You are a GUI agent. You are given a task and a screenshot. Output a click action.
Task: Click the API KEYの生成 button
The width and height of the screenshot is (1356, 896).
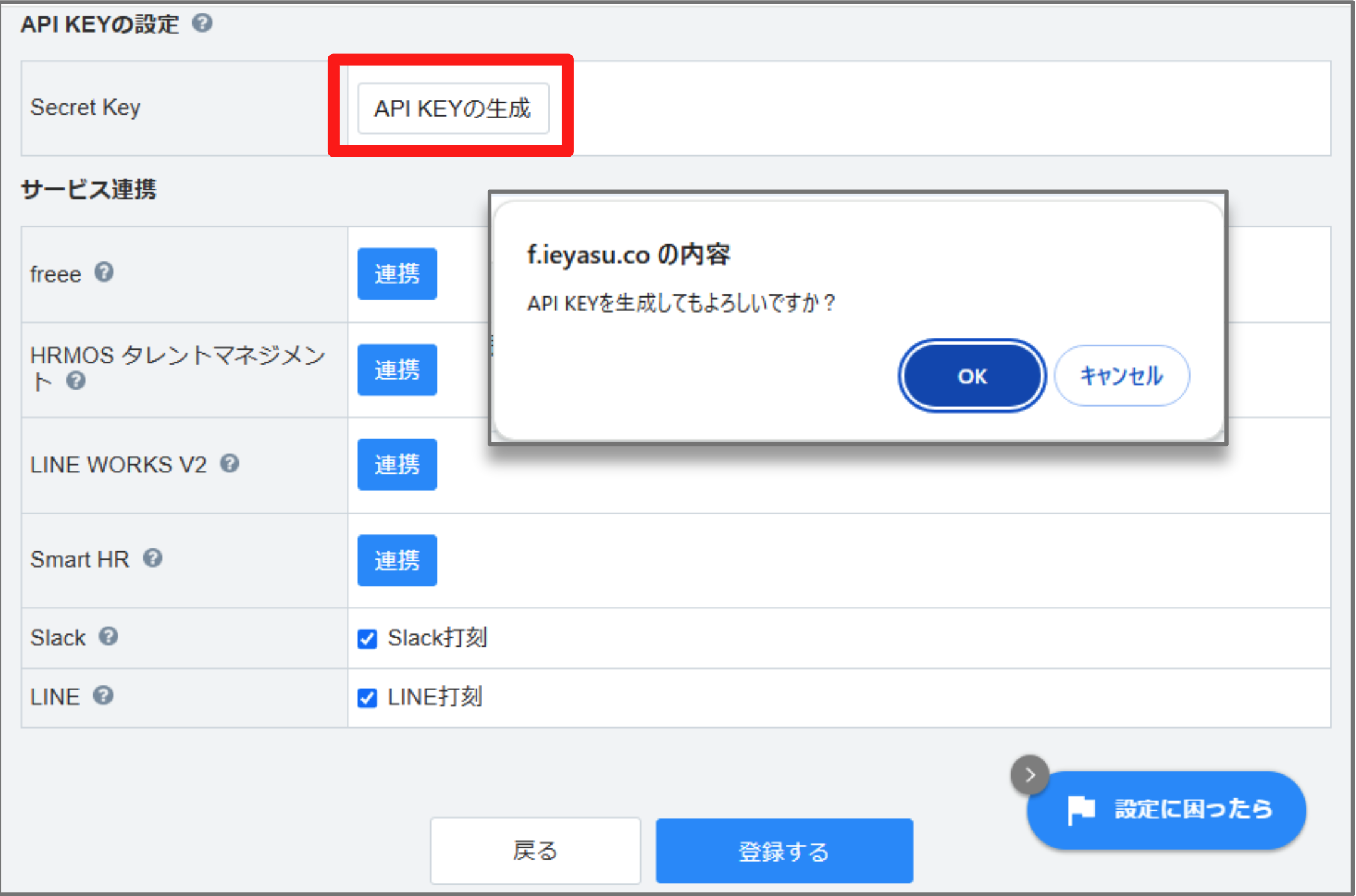452,108
